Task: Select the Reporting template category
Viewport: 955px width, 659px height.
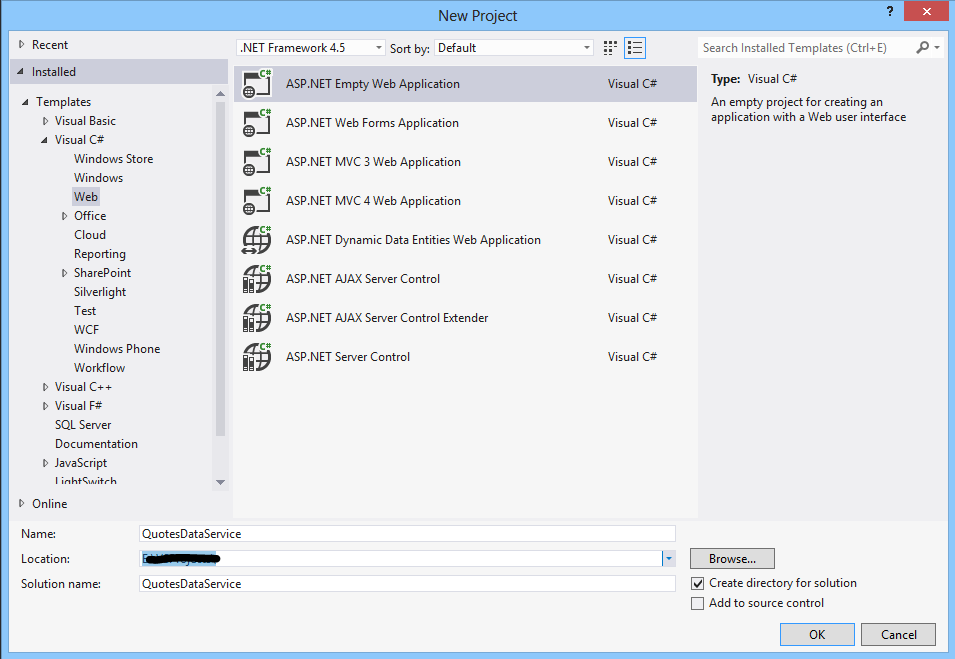Action: pos(100,254)
